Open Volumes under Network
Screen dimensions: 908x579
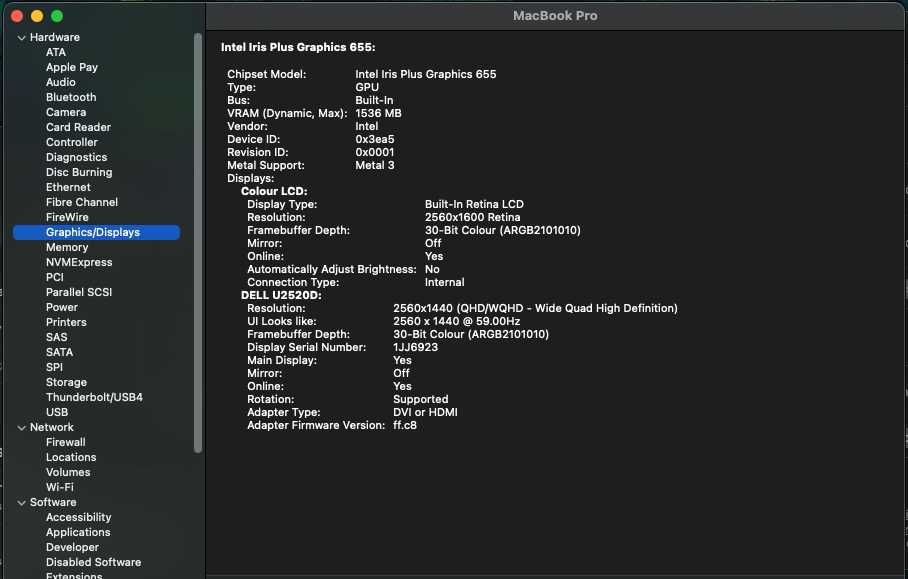(68, 473)
